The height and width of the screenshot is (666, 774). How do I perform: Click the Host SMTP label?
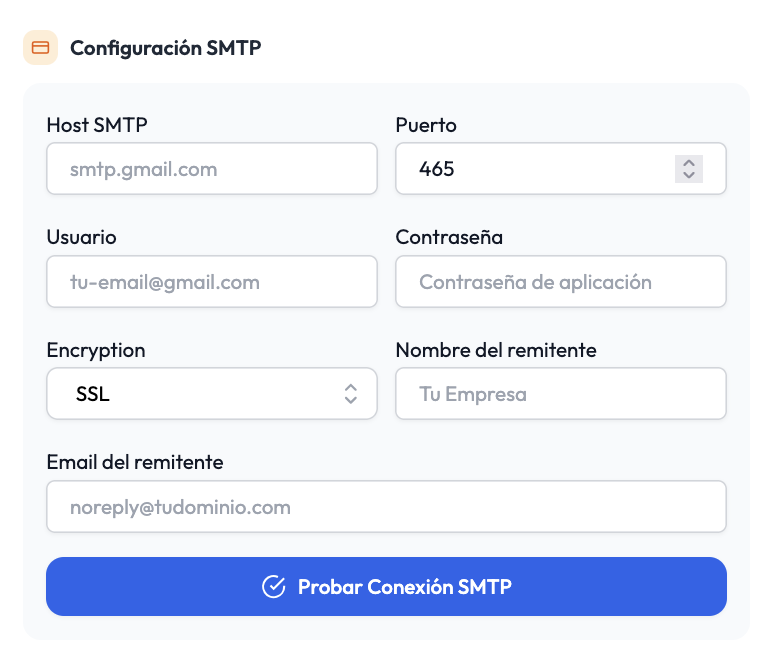pos(97,125)
